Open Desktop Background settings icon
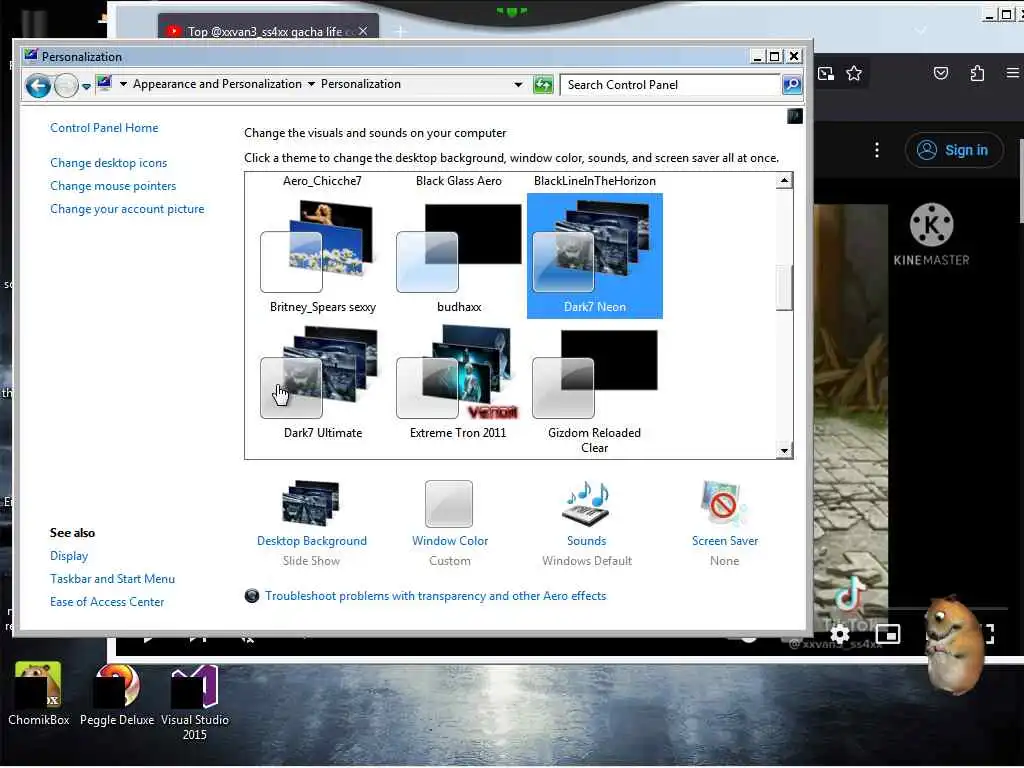 tap(311, 503)
